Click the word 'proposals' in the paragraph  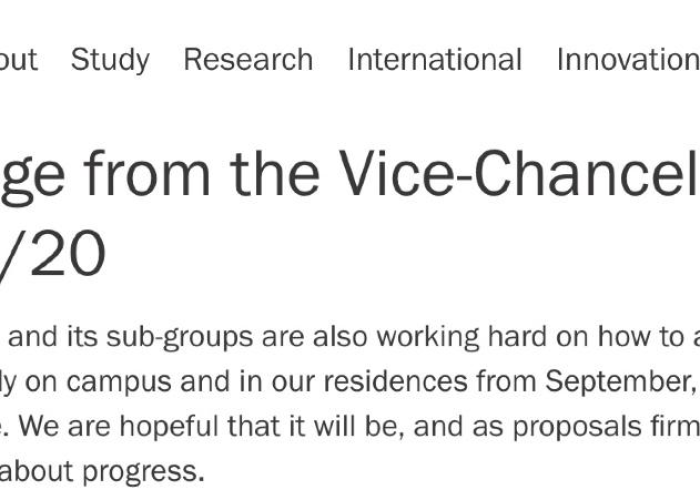click(x=577, y=428)
